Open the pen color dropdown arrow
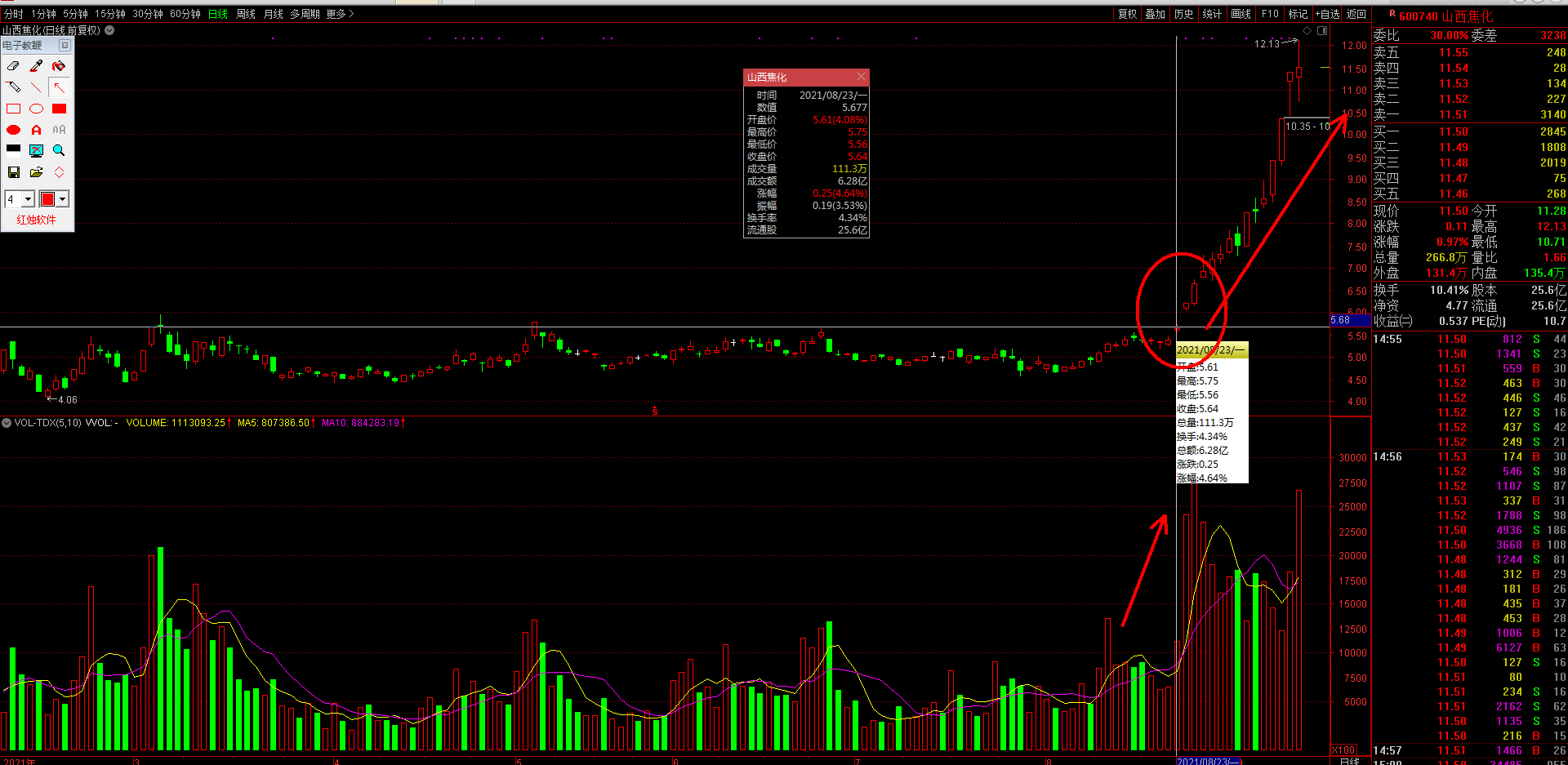Image resolution: width=1568 pixels, height=765 pixels. click(62, 199)
